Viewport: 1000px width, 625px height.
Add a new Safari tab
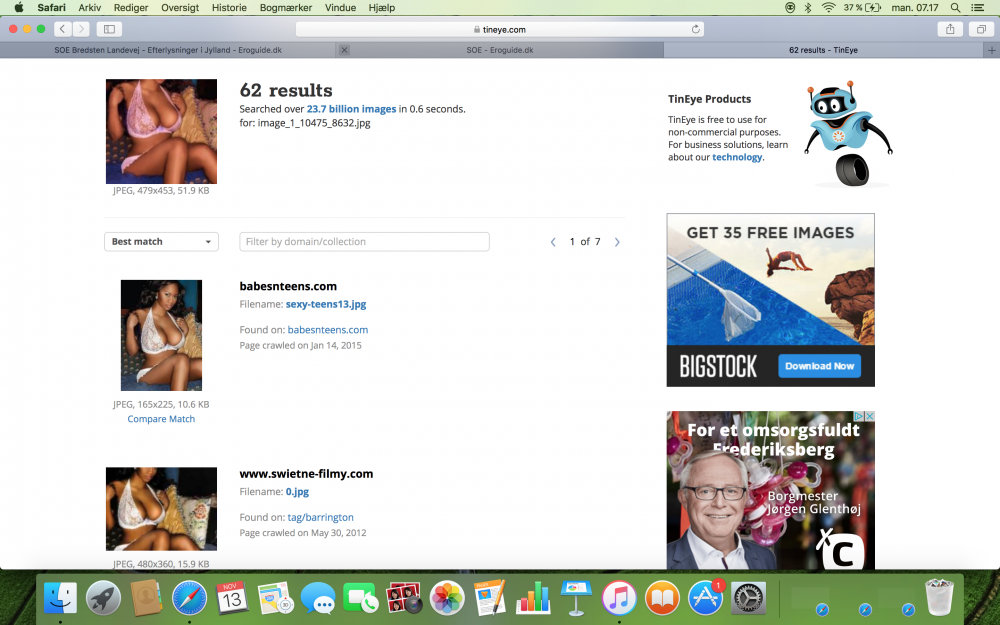point(991,50)
